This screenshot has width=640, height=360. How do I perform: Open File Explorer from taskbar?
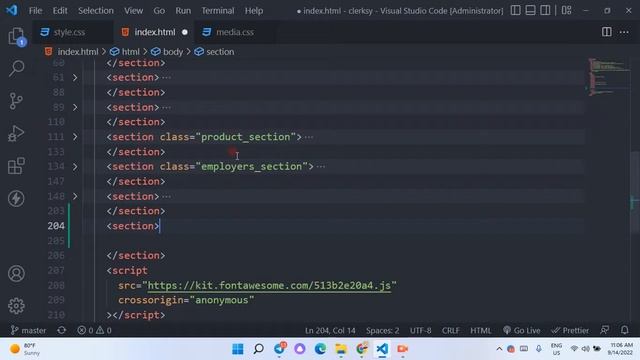[x=341, y=349]
